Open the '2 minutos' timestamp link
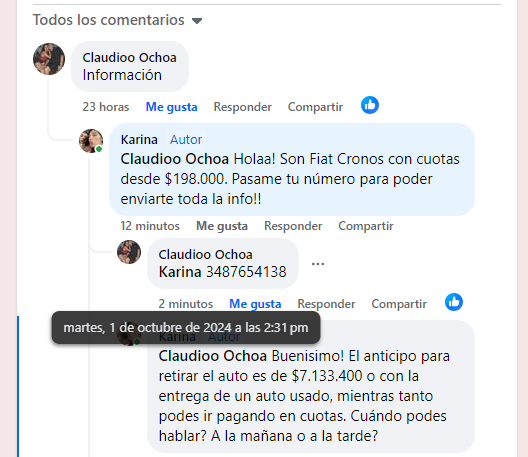 (186, 304)
